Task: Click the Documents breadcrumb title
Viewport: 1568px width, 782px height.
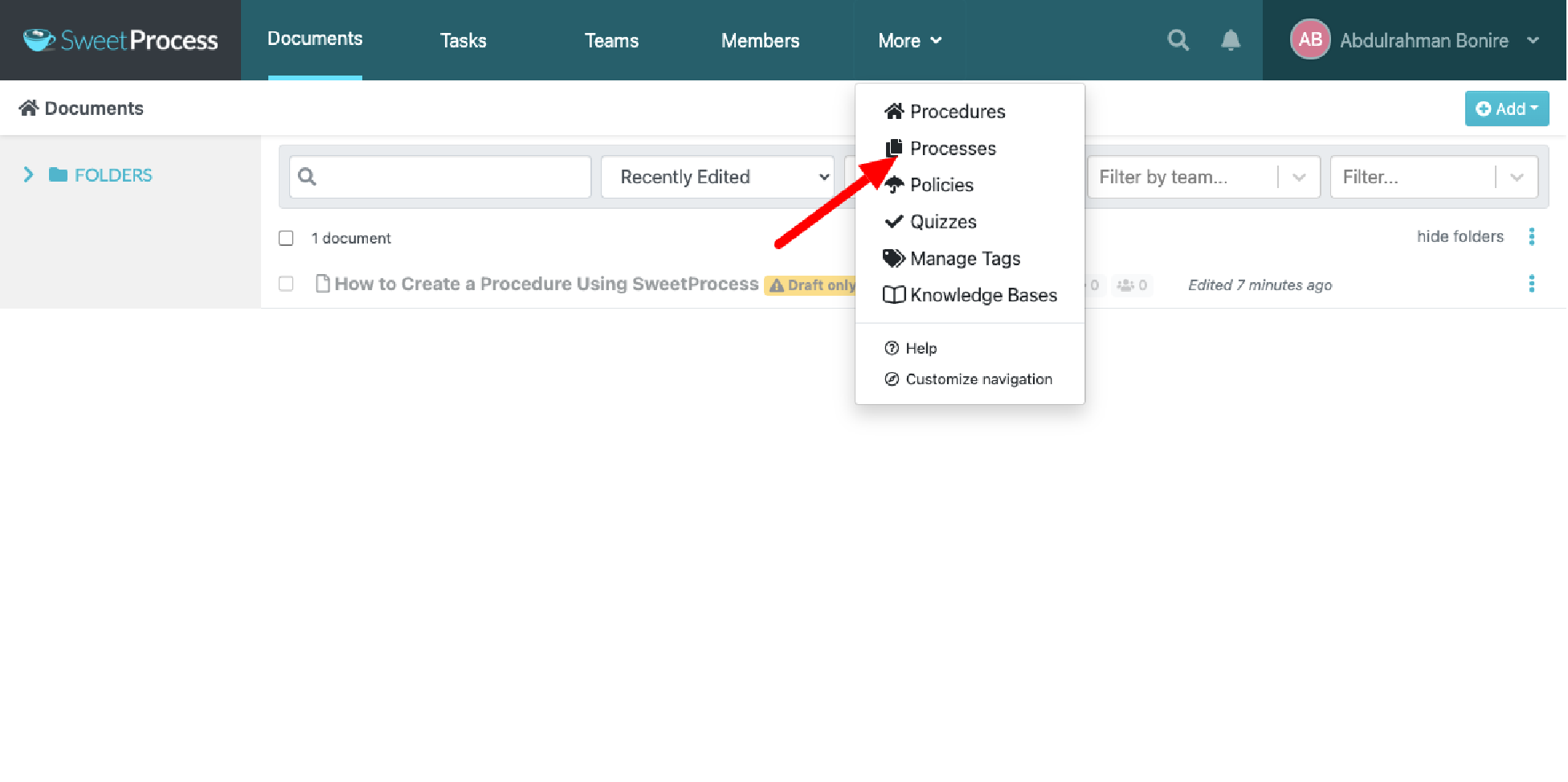Action: (94, 108)
